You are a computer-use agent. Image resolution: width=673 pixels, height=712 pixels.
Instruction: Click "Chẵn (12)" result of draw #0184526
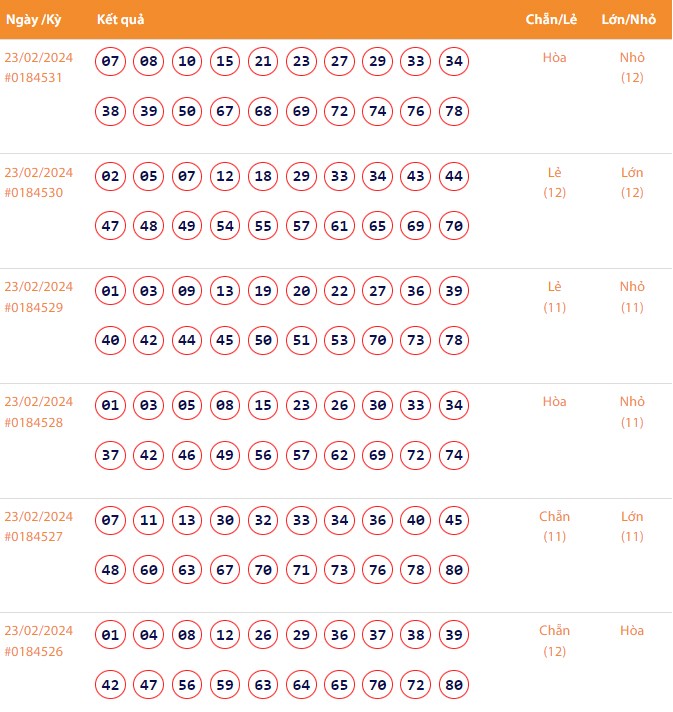click(x=555, y=641)
